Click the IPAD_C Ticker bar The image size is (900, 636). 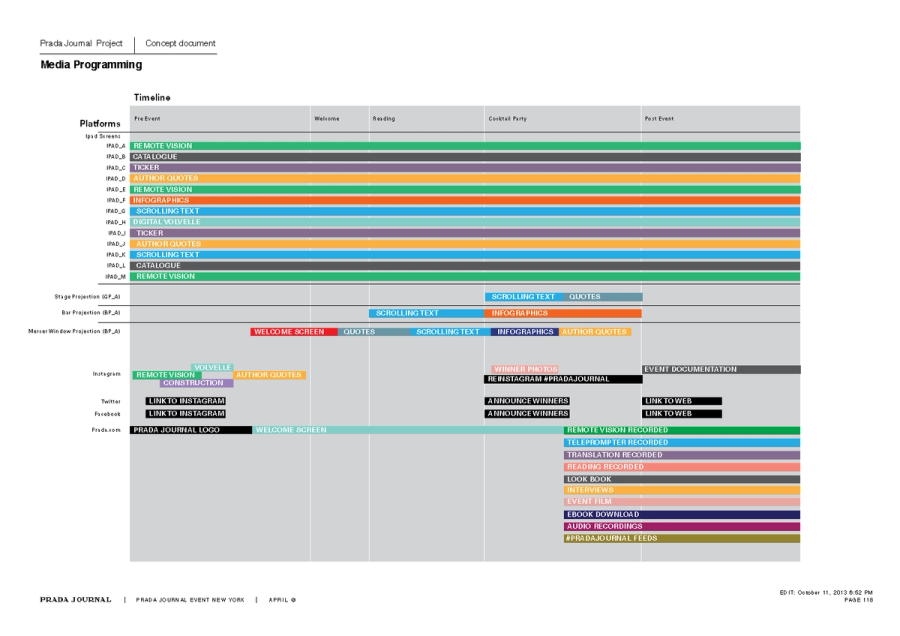point(465,168)
